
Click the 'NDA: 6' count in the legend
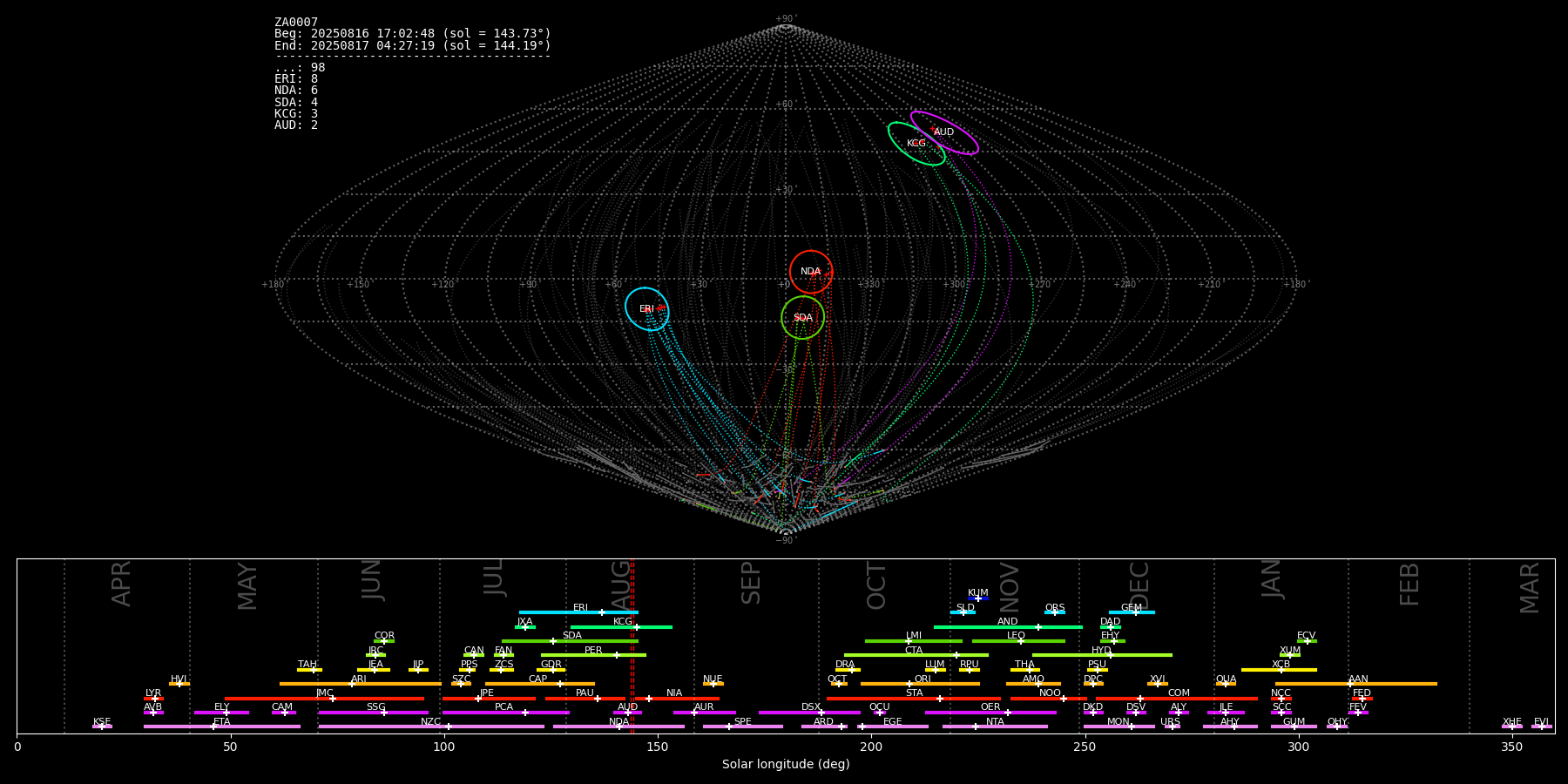[296, 91]
